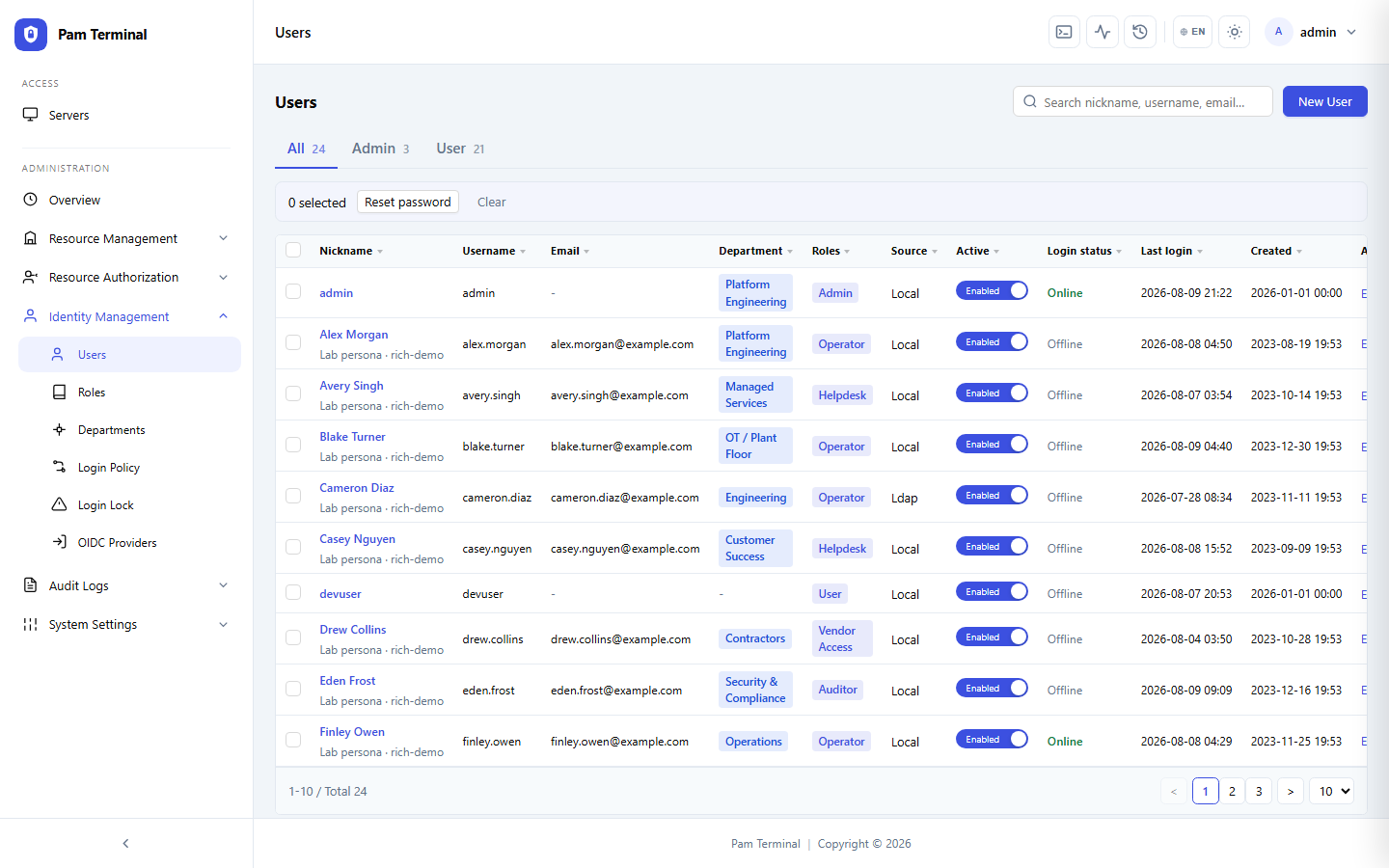
Task: Select the checkbox for devuser row
Action: coord(293,592)
